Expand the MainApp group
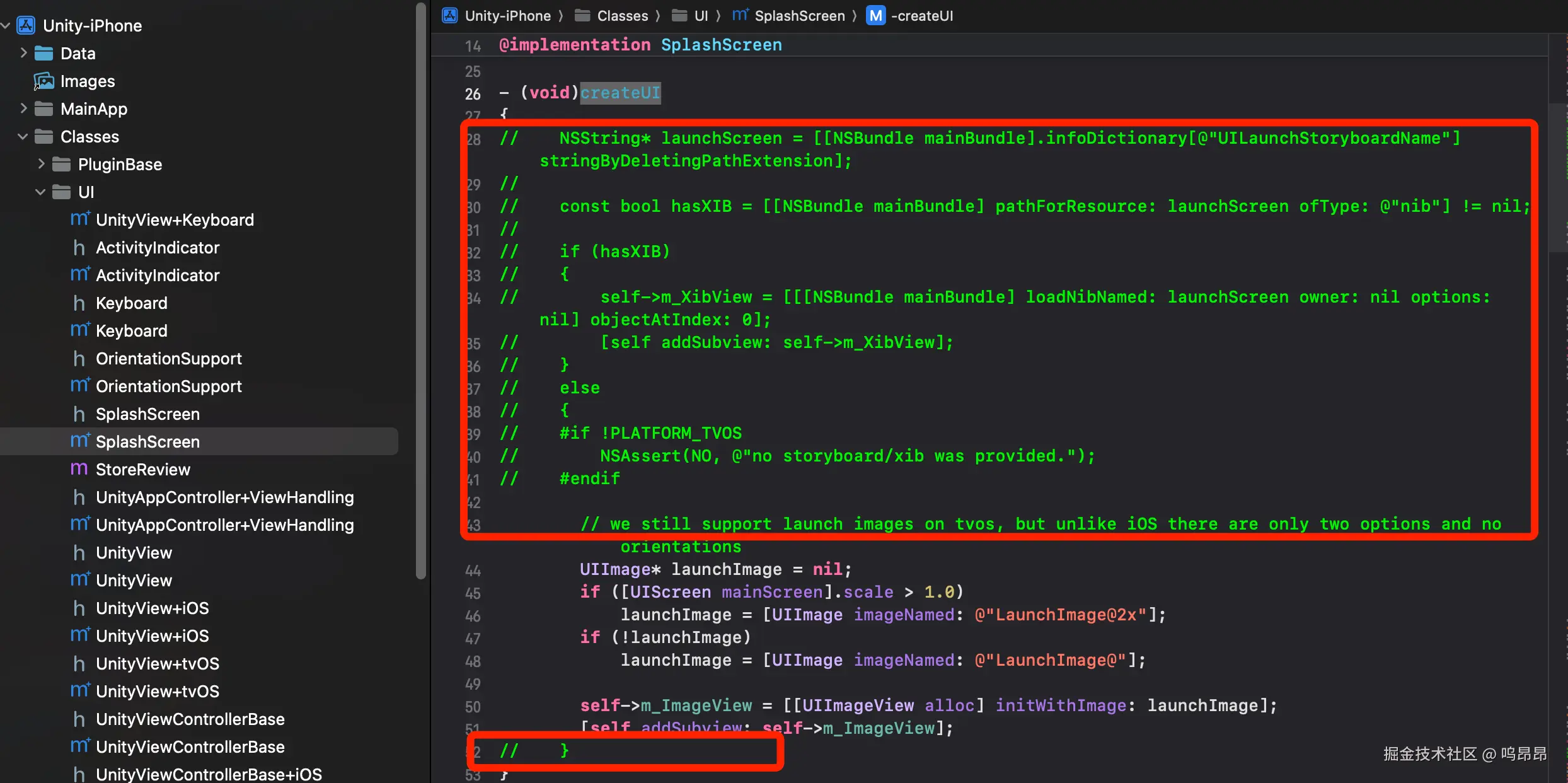Screen dimensions: 1568x783 23,108
